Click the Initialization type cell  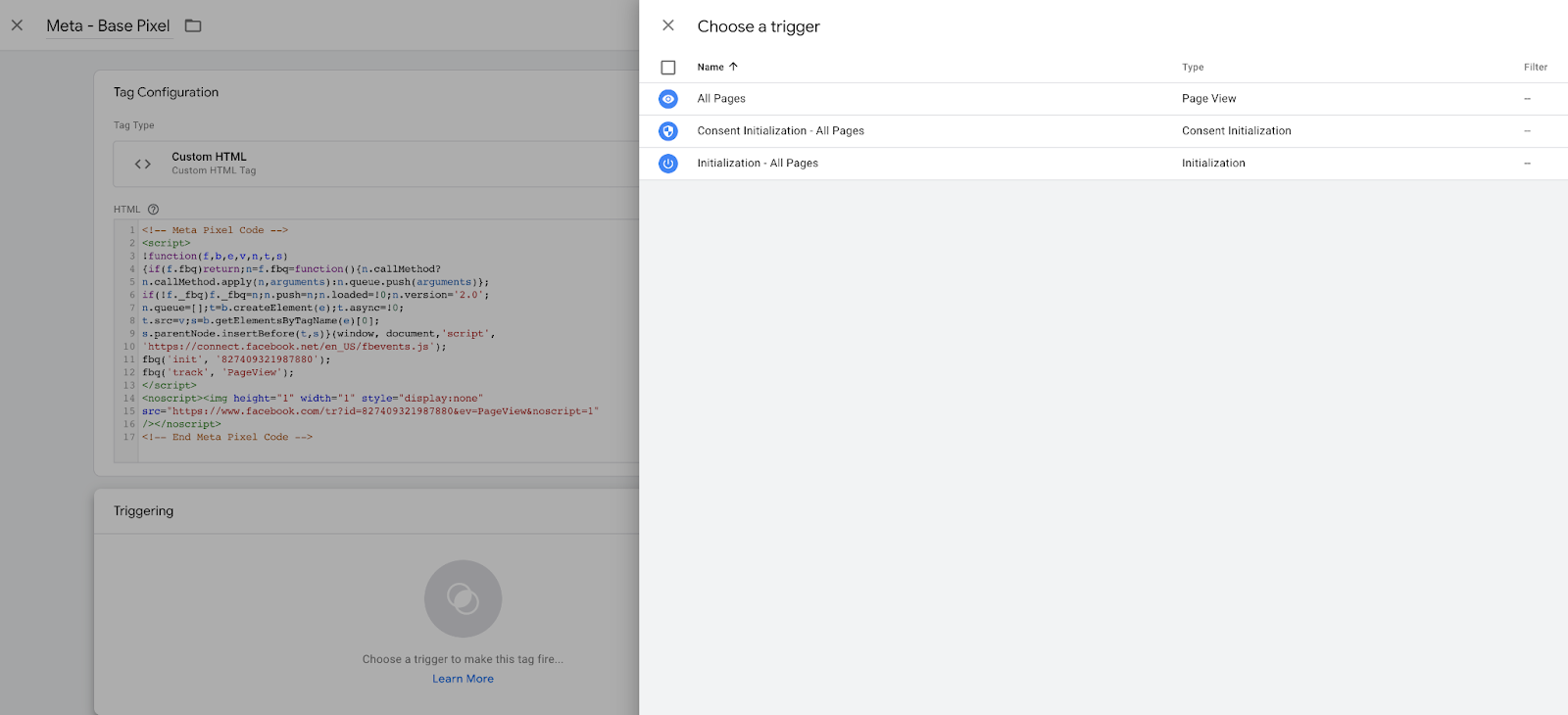point(1213,164)
